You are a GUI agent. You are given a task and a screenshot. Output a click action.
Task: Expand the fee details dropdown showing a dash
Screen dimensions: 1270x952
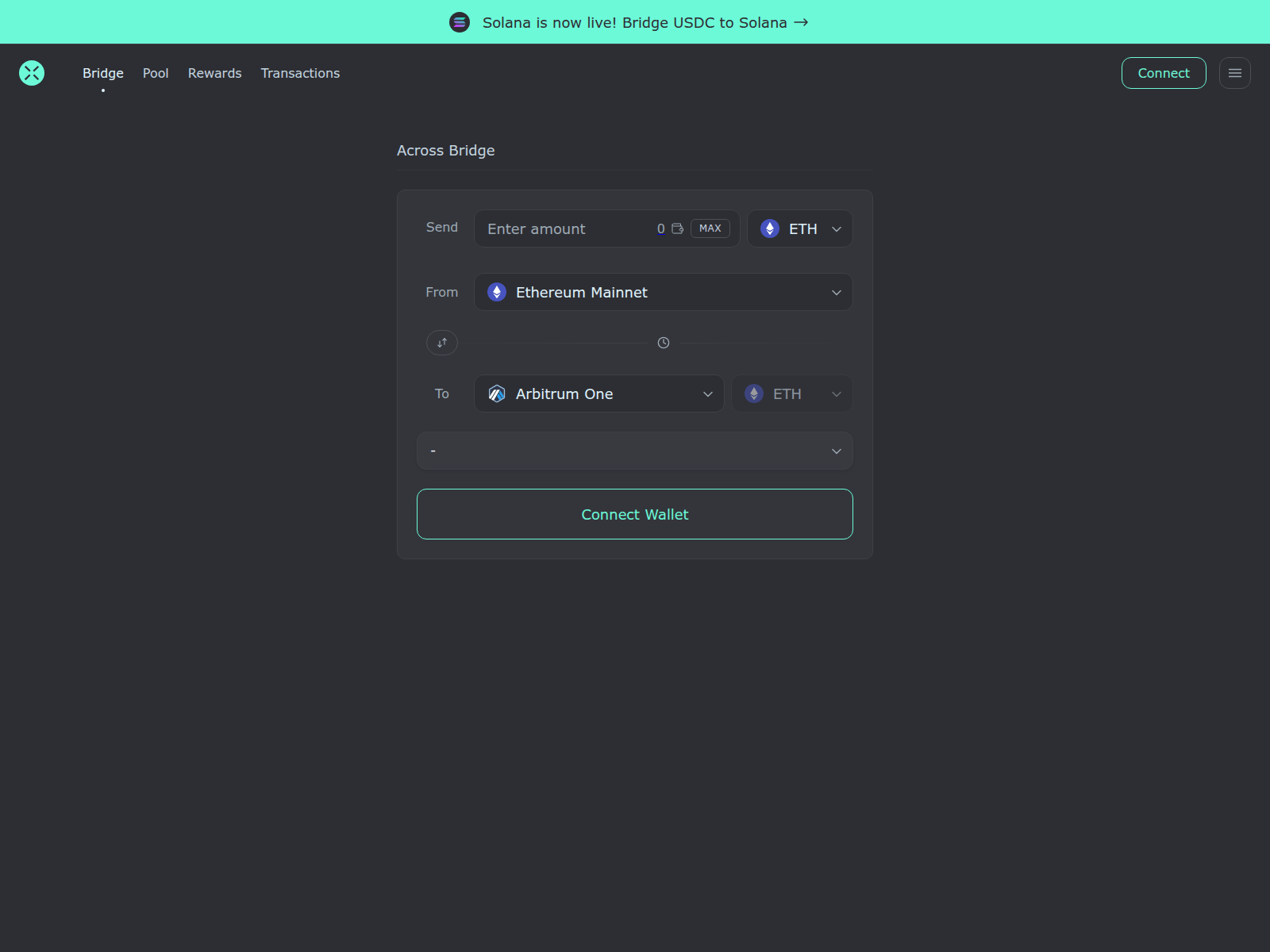[635, 451]
